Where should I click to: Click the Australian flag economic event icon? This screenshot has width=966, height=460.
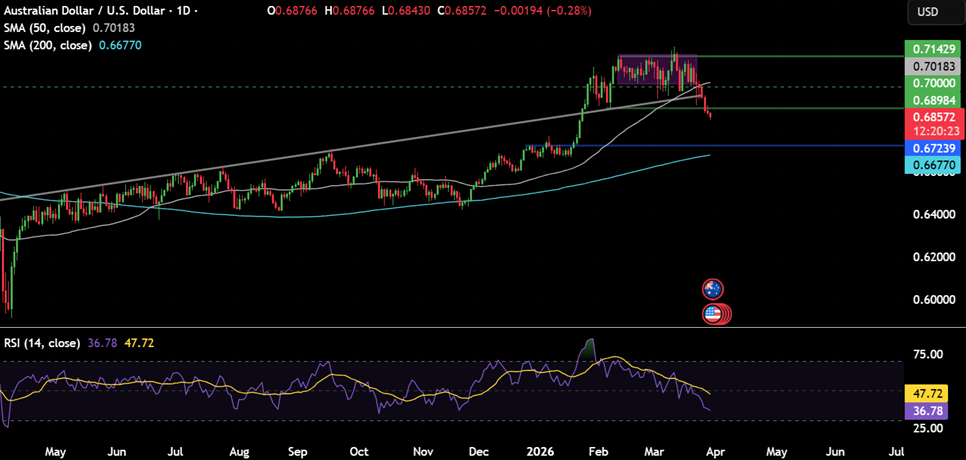pyautogui.click(x=713, y=289)
